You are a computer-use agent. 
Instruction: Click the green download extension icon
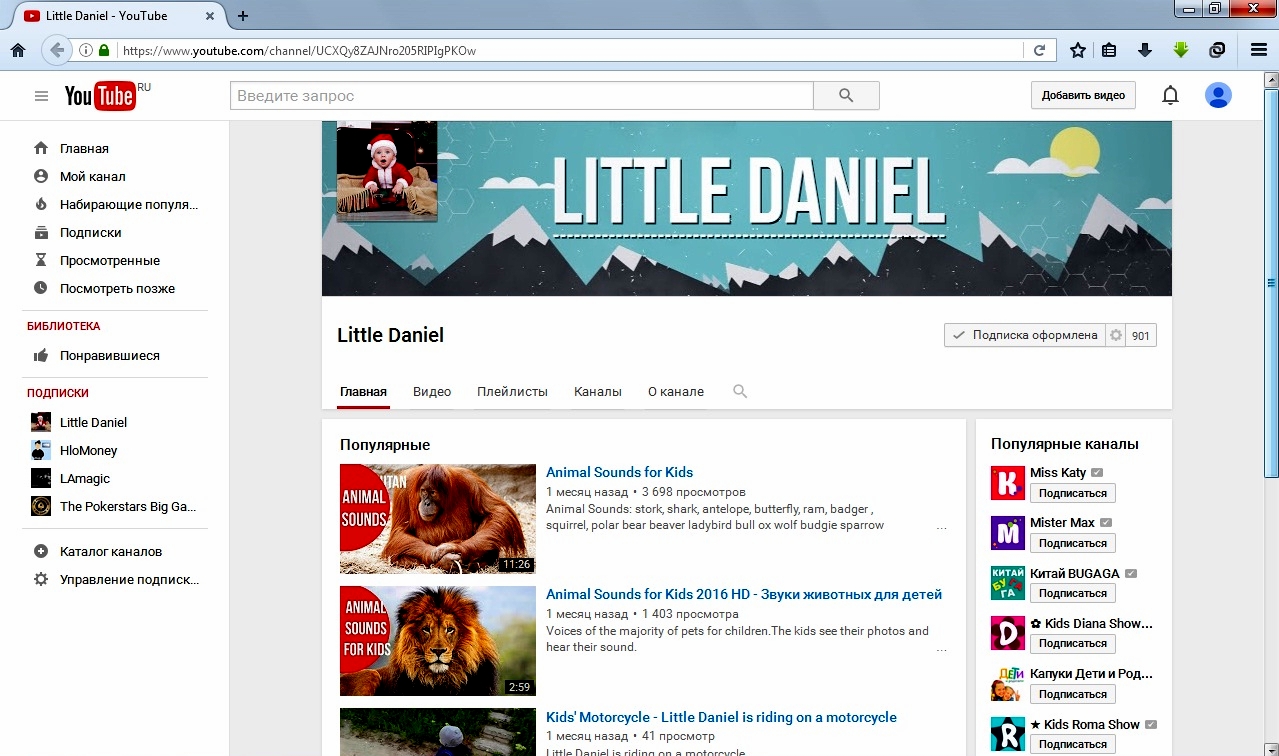1181,50
